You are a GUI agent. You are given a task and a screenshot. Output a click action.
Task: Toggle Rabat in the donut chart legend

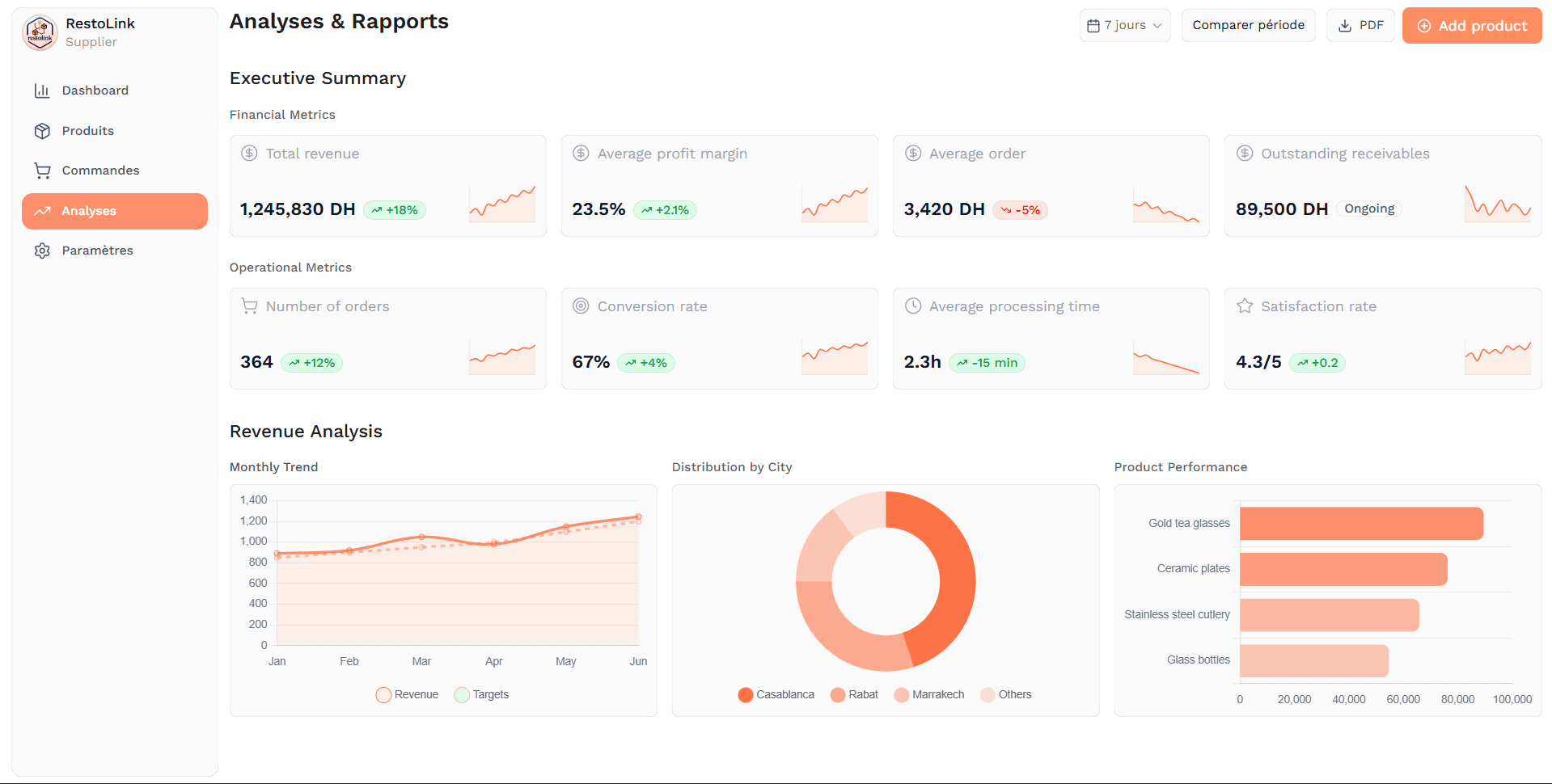pyautogui.click(x=854, y=694)
